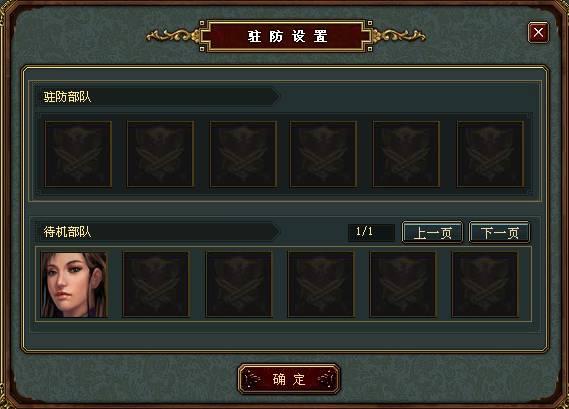
Task: Click the 驻防设置 title banner
Action: [x=286, y=36]
